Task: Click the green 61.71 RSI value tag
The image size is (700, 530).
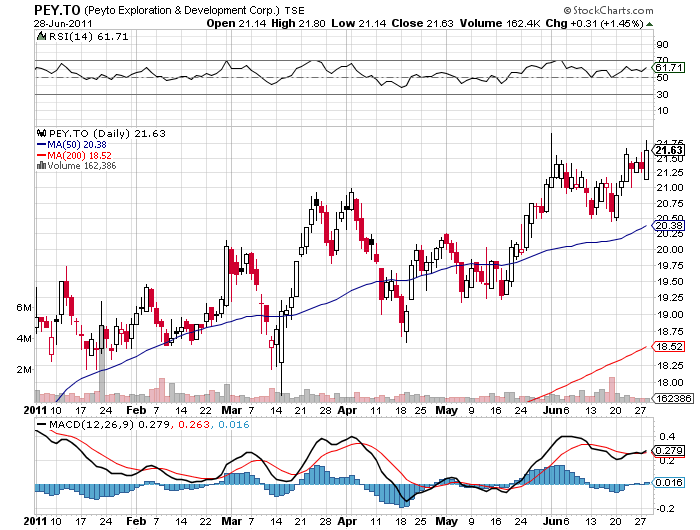Action: 668,67
